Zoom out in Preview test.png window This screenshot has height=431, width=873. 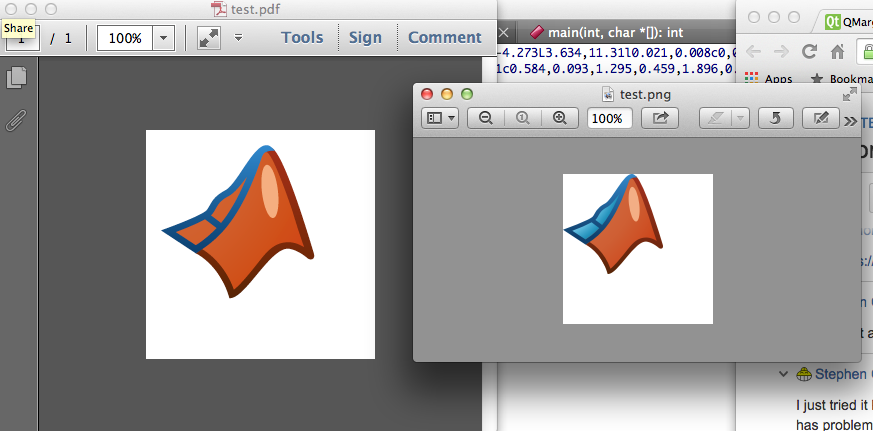coord(485,118)
